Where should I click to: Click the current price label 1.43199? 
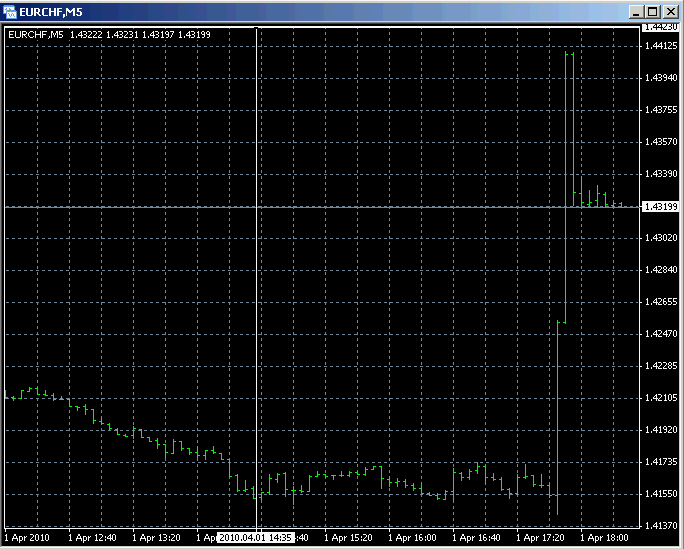(x=660, y=207)
